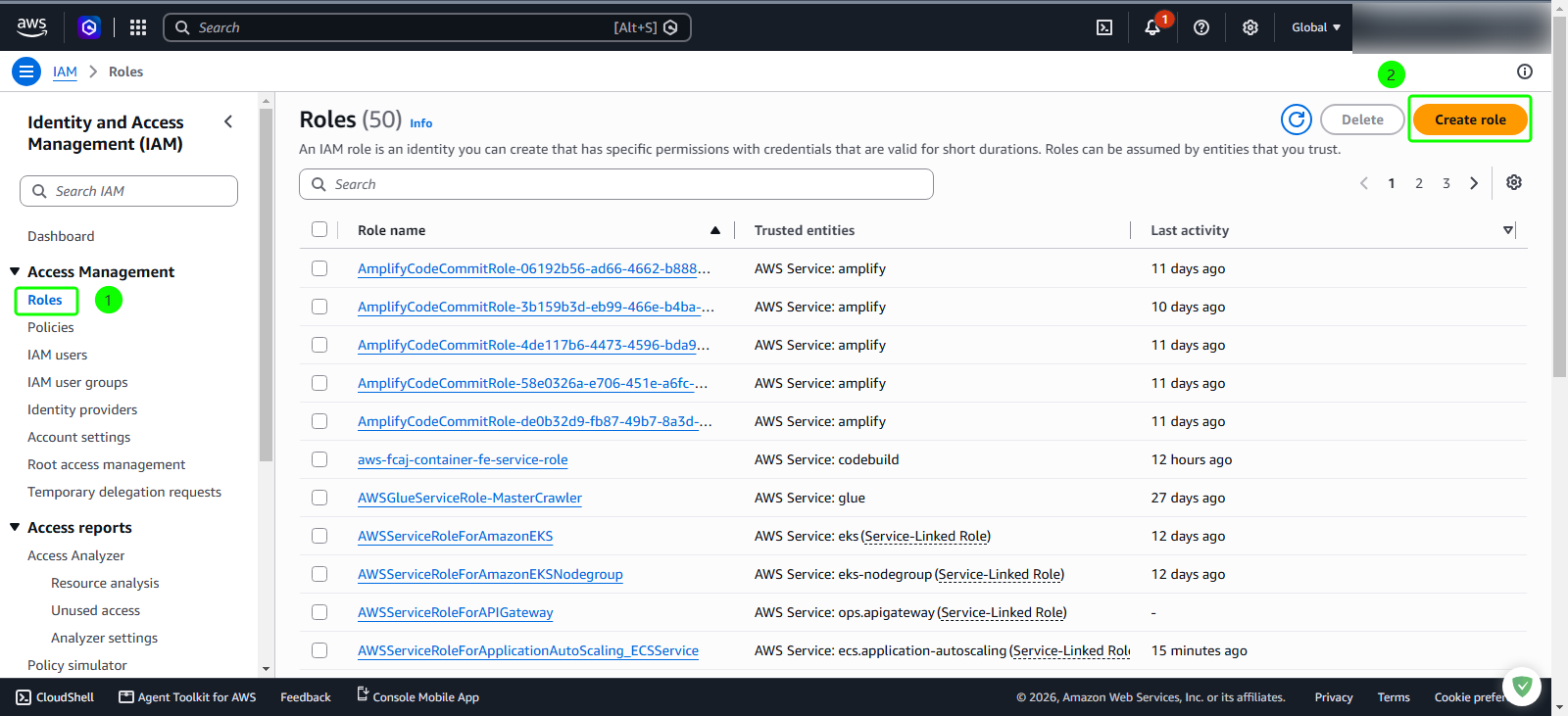Open the aws-fcaj-container-fe-service-role link

(463, 459)
